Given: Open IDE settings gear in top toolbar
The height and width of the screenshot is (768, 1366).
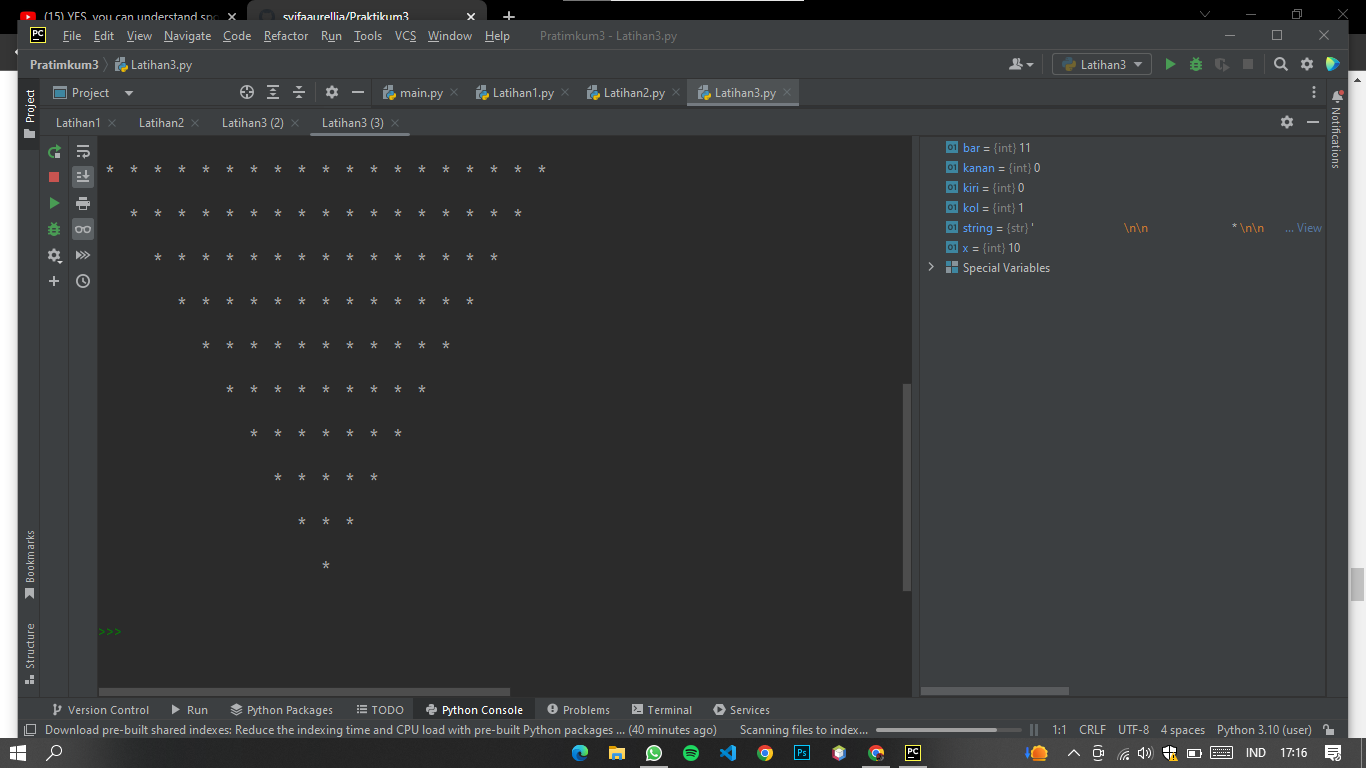Looking at the screenshot, I should [1307, 64].
